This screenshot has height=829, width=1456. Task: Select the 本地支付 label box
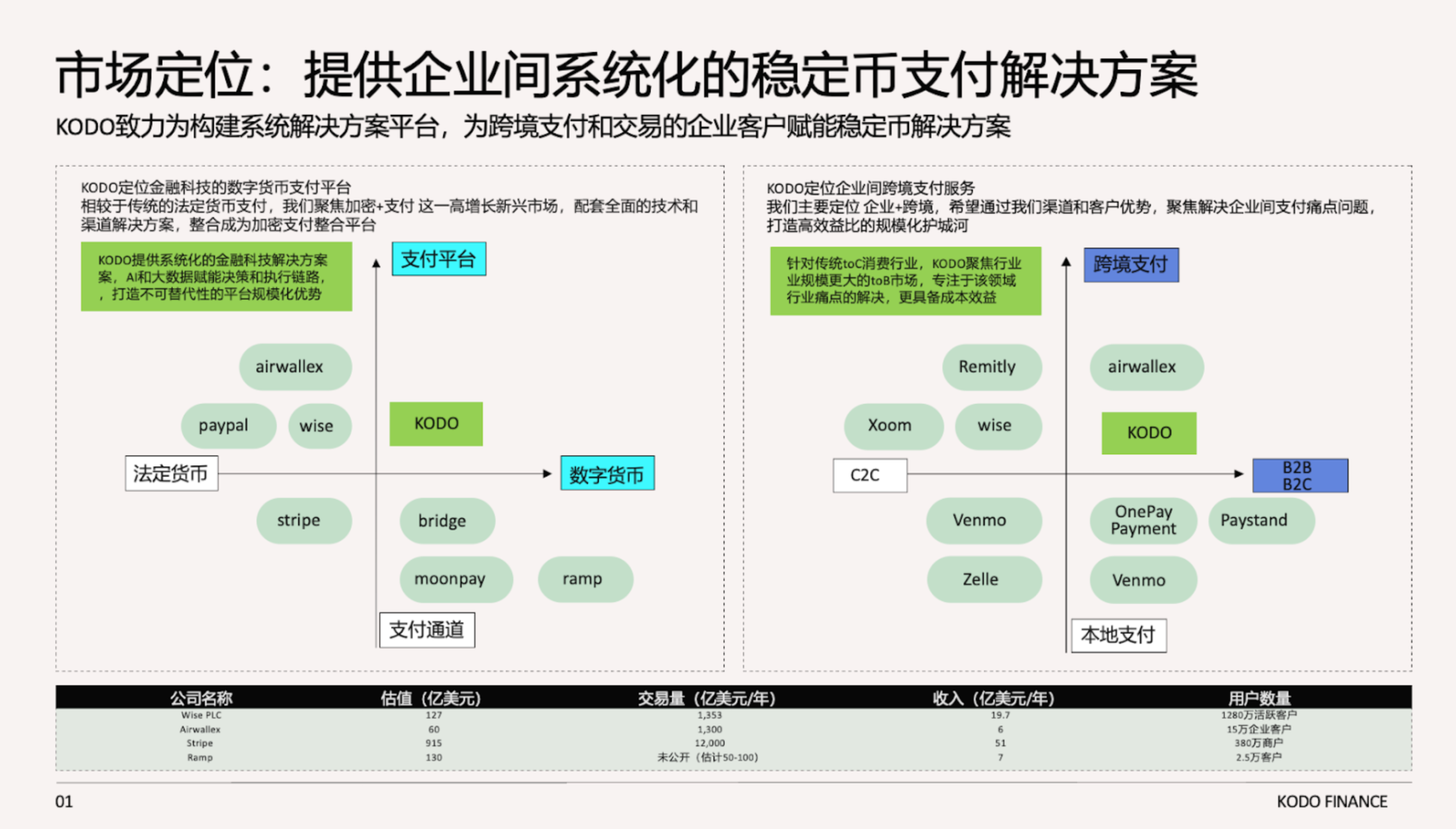[1118, 635]
